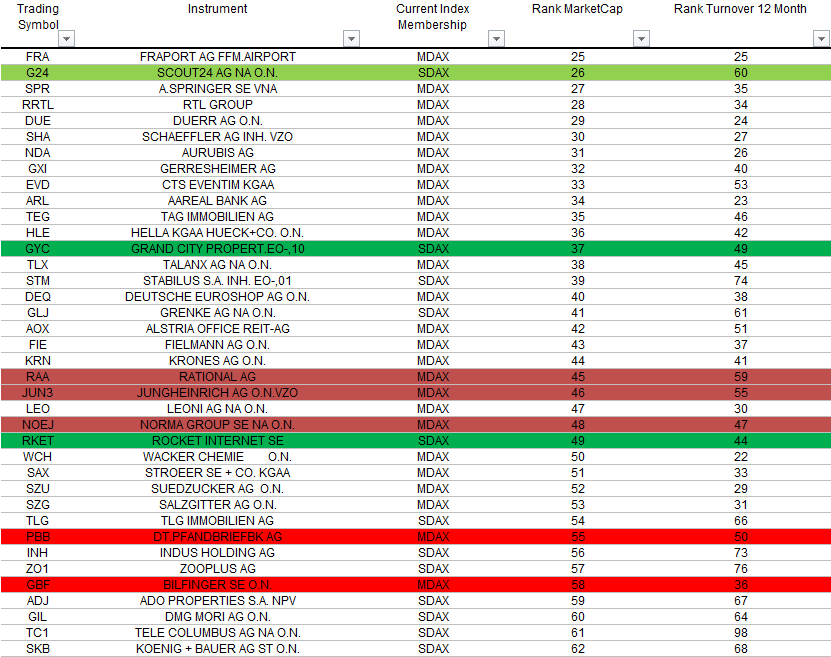Click ALSTRIA OFFICE REIT-AG cell

tap(217, 328)
